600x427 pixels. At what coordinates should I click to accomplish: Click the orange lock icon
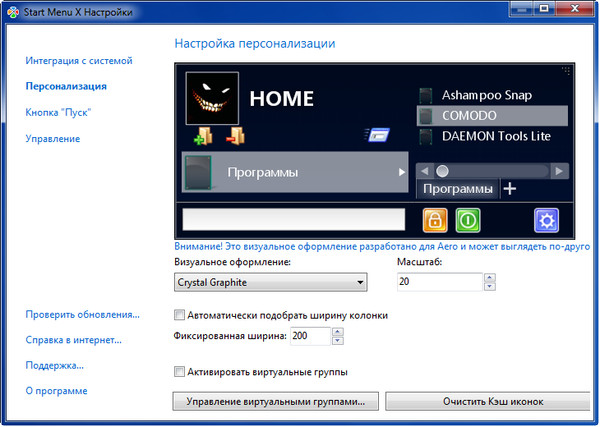tap(434, 220)
